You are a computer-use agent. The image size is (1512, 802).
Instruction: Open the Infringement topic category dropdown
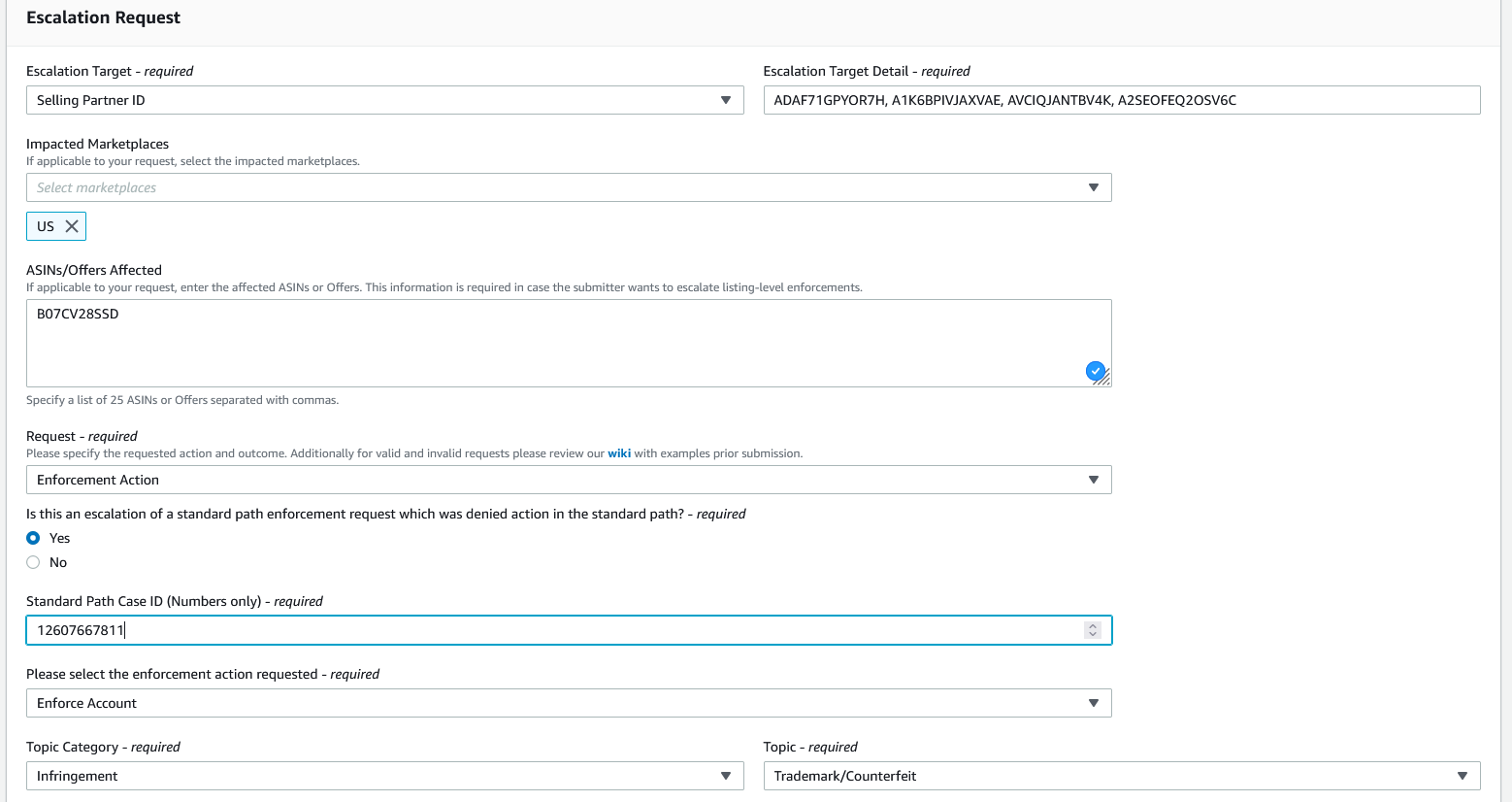(384, 776)
